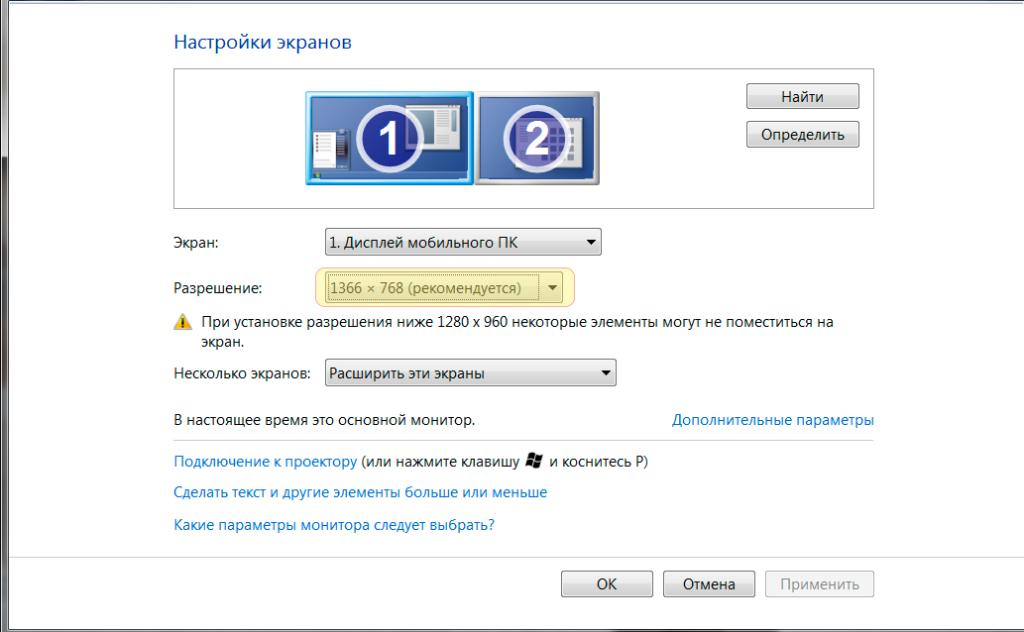Open the Экран dropdown list

463,242
